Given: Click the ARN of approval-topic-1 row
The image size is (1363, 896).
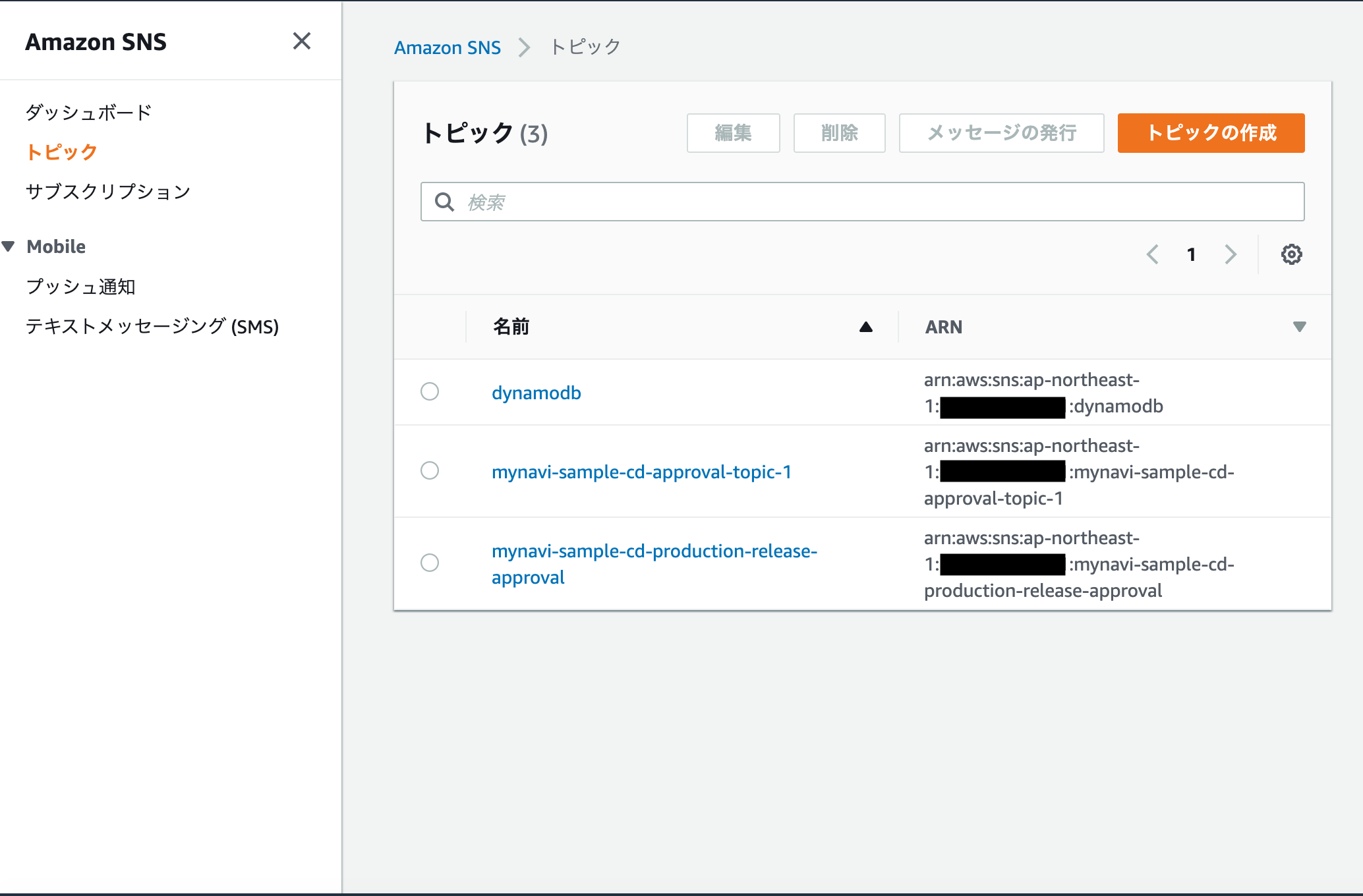Looking at the screenshot, I should click(x=1079, y=472).
